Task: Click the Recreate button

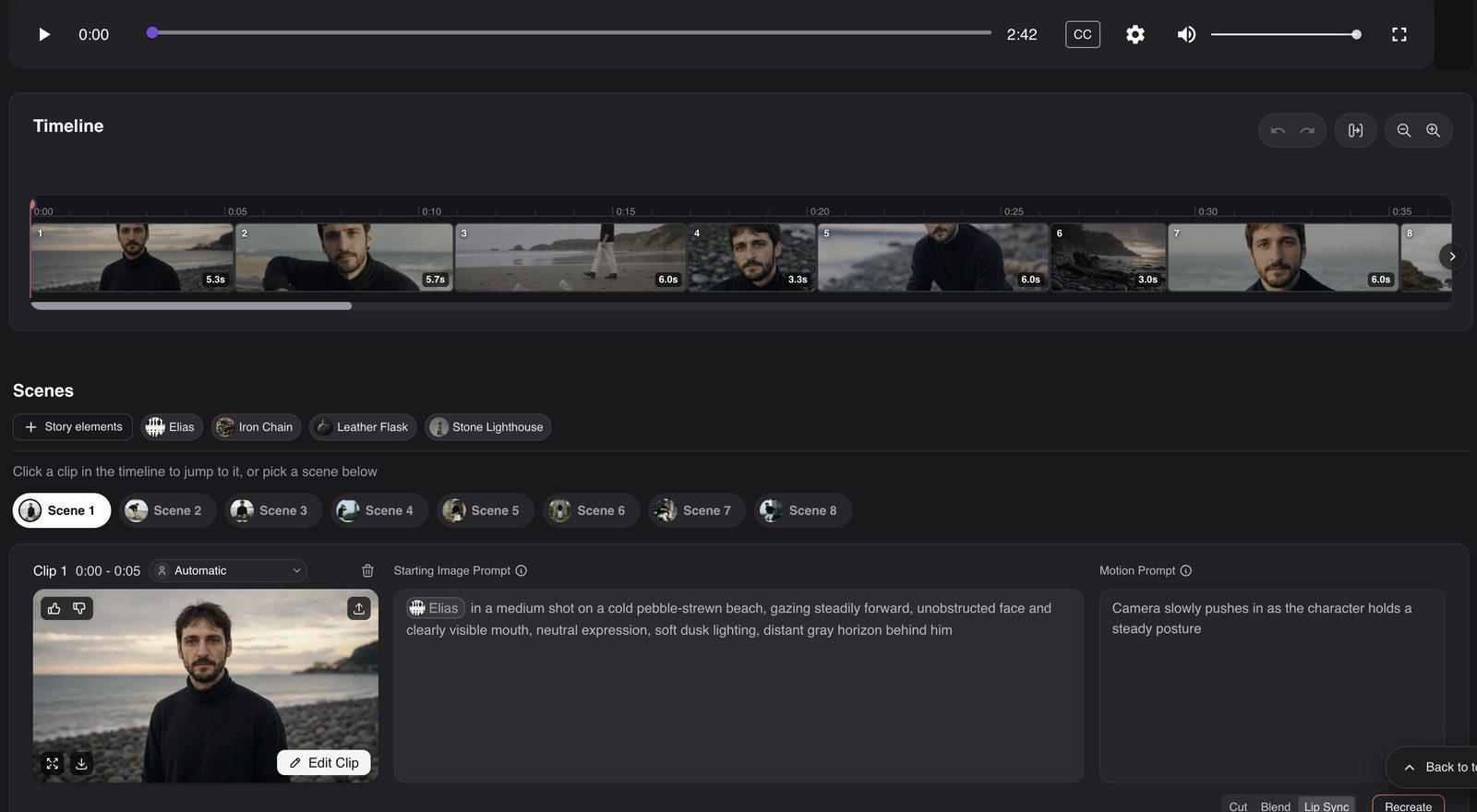Action: coord(1408,806)
